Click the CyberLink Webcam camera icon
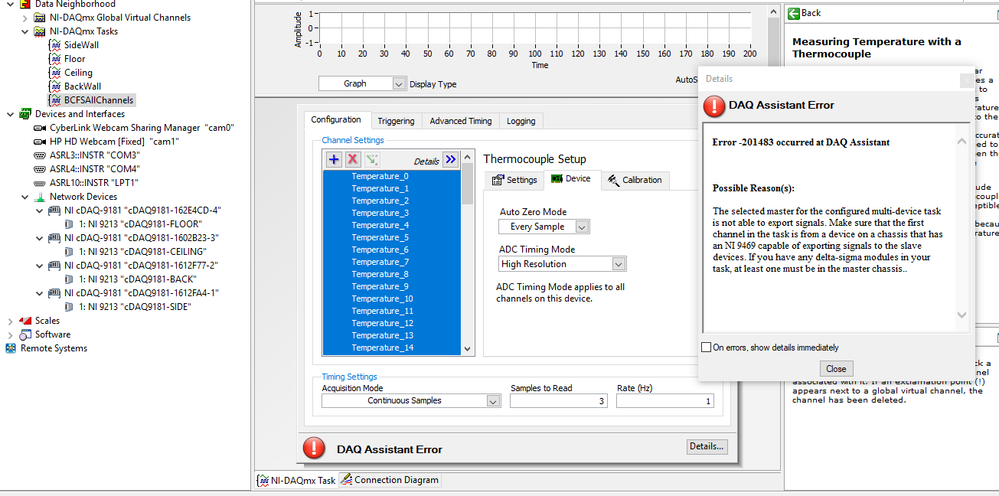Viewport: 999px width, 496px height. pyautogui.click(x=40, y=127)
